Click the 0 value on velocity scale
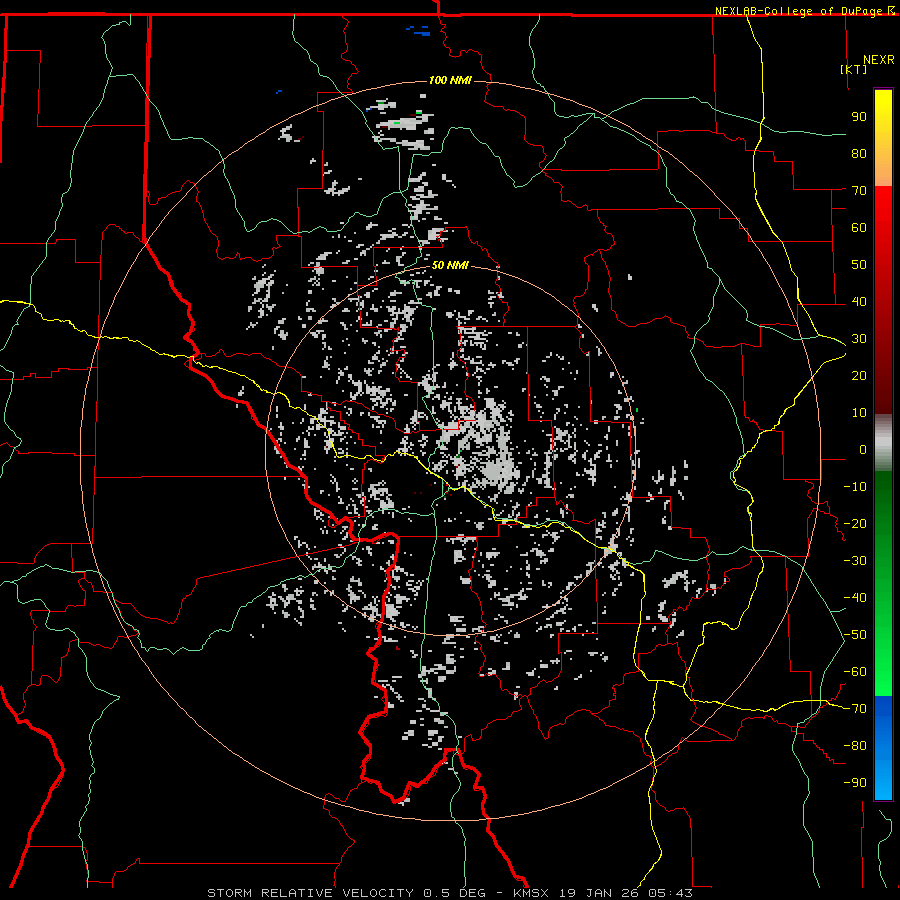 [863, 450]
